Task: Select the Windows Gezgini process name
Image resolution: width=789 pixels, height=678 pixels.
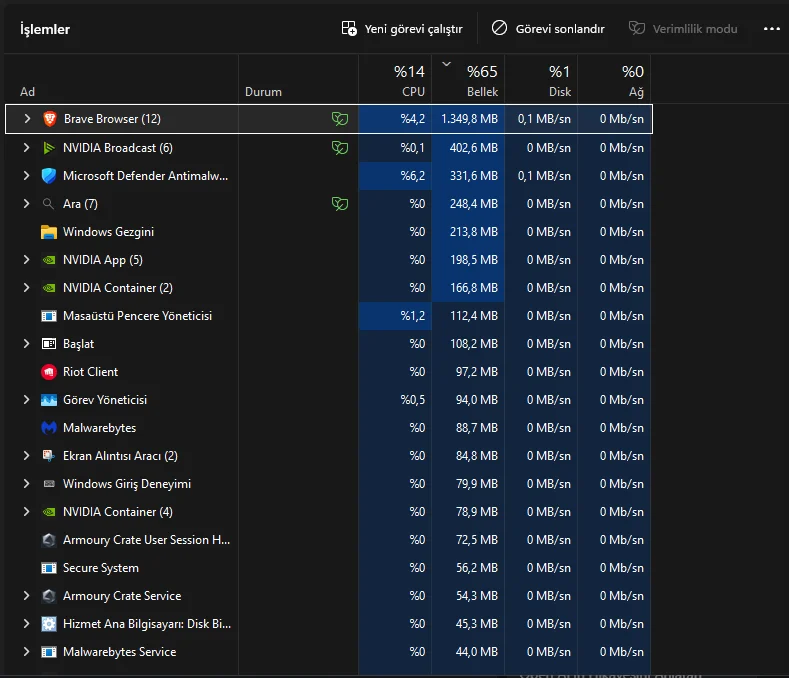Action: pyautogui.click(x=108, y=232)
